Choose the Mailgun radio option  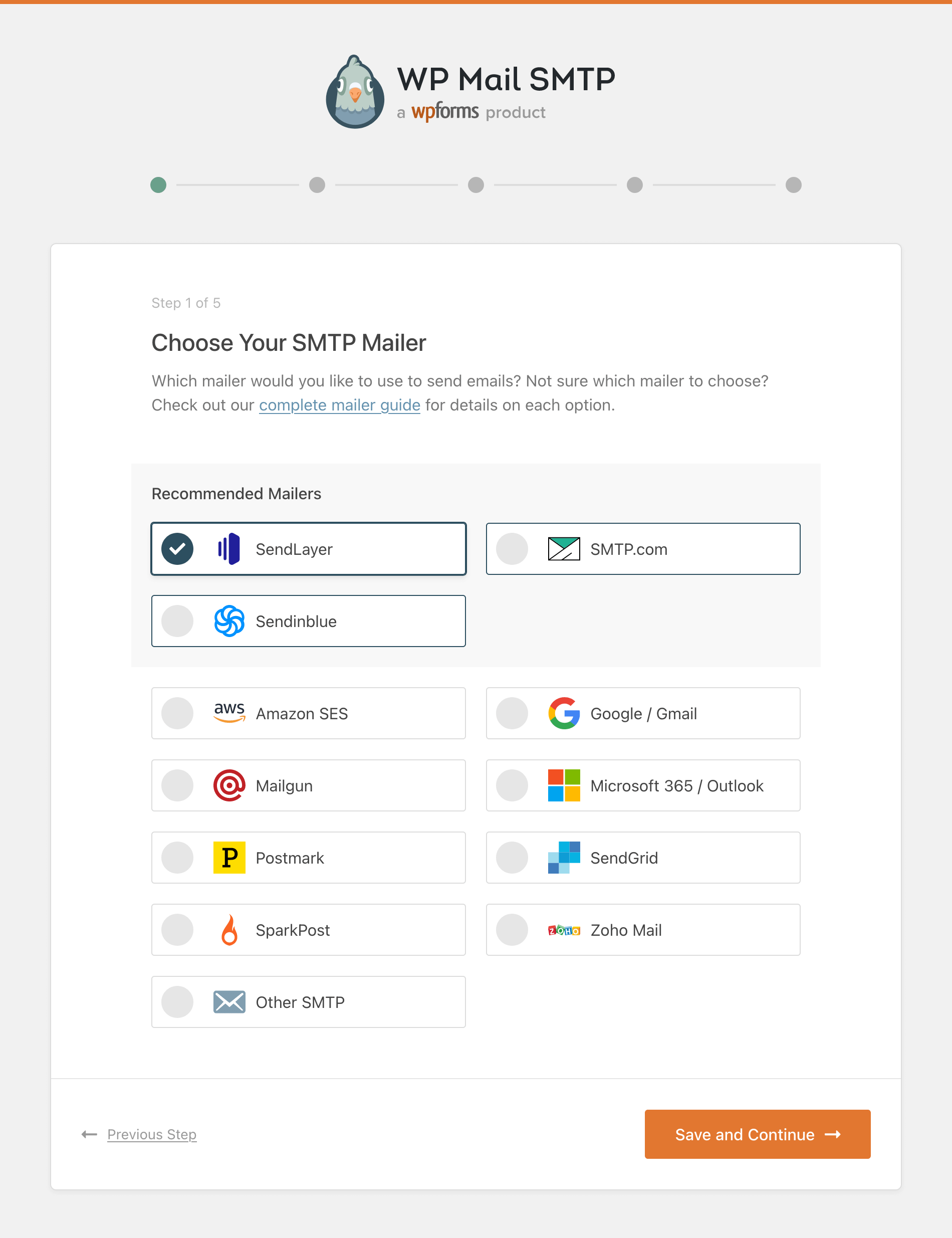pyautogui.click(x=177, y=785)
